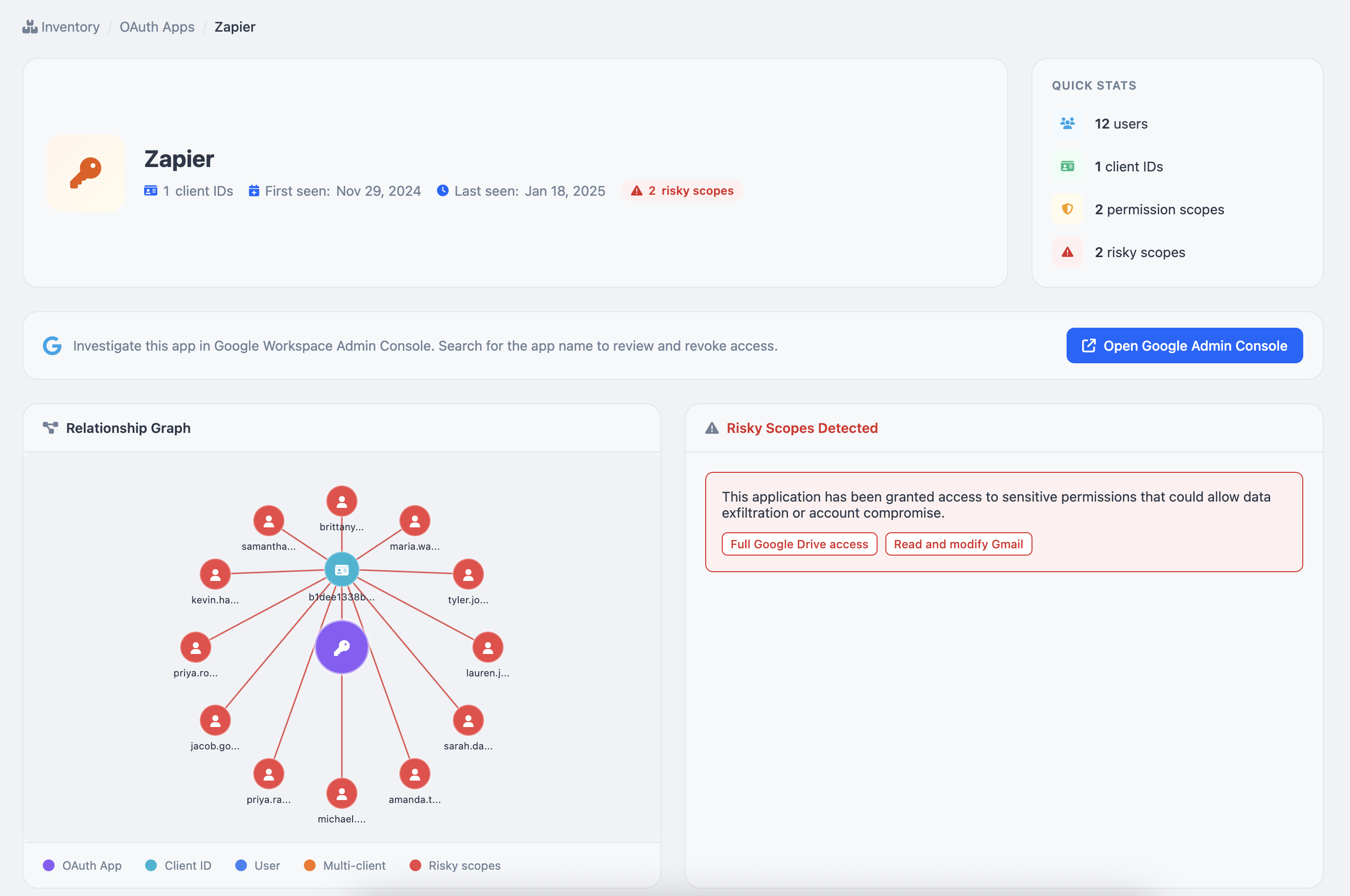Click the risky scopes warning icon in Quick Stats
The height and width of the screenshot is (896, 1350).
(1067, 252)
